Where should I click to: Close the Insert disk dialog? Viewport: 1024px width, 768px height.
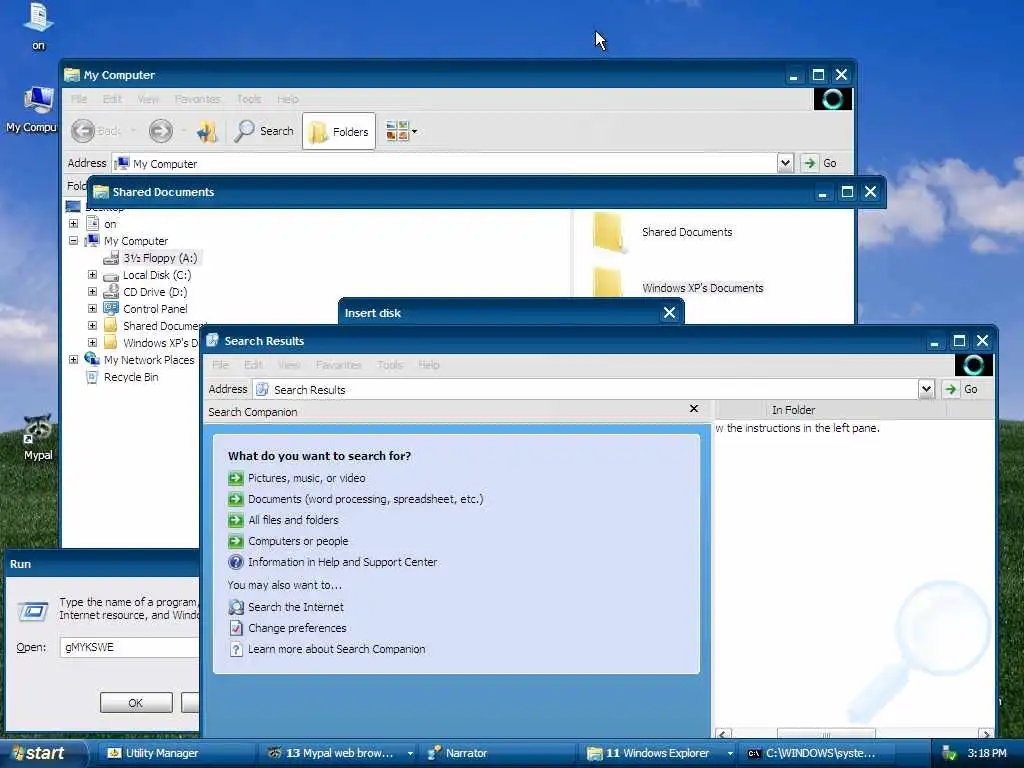click(x=669, y=313)
